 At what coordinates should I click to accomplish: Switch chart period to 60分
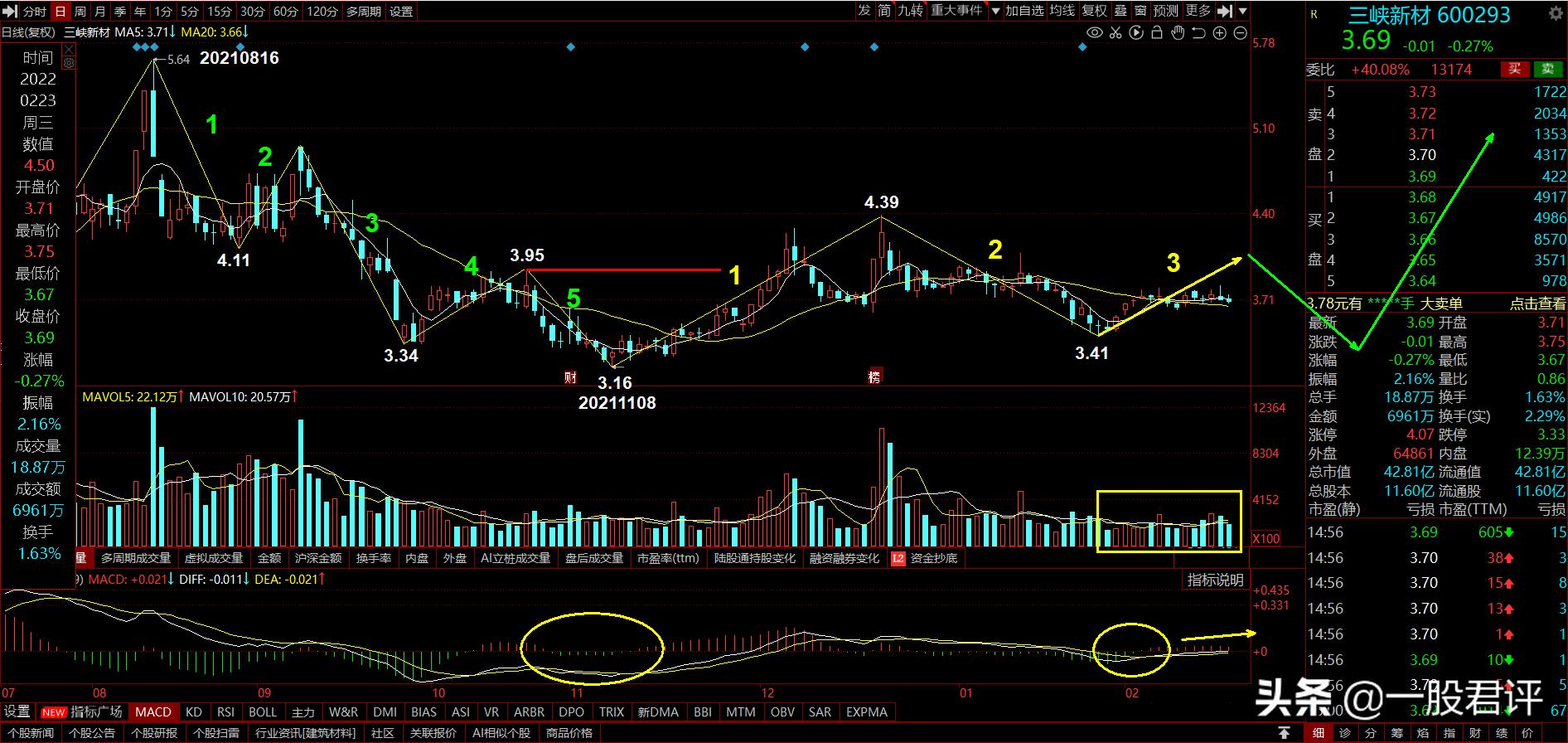pyautogui.click(x=286, y=12)
